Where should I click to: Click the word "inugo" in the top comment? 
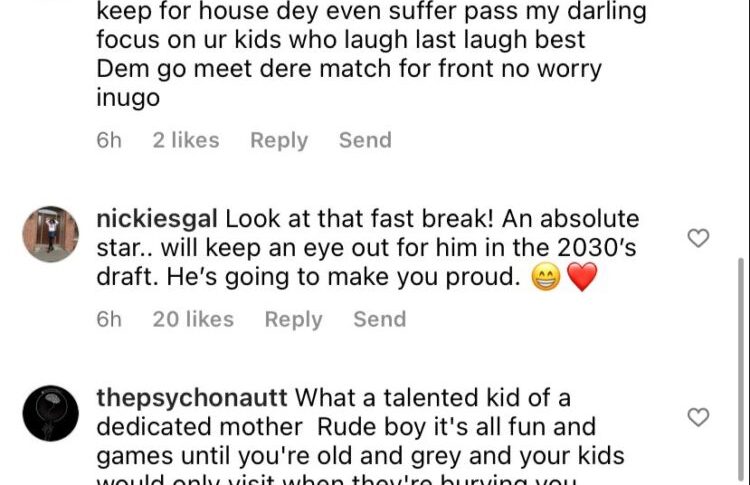(126, 99)
